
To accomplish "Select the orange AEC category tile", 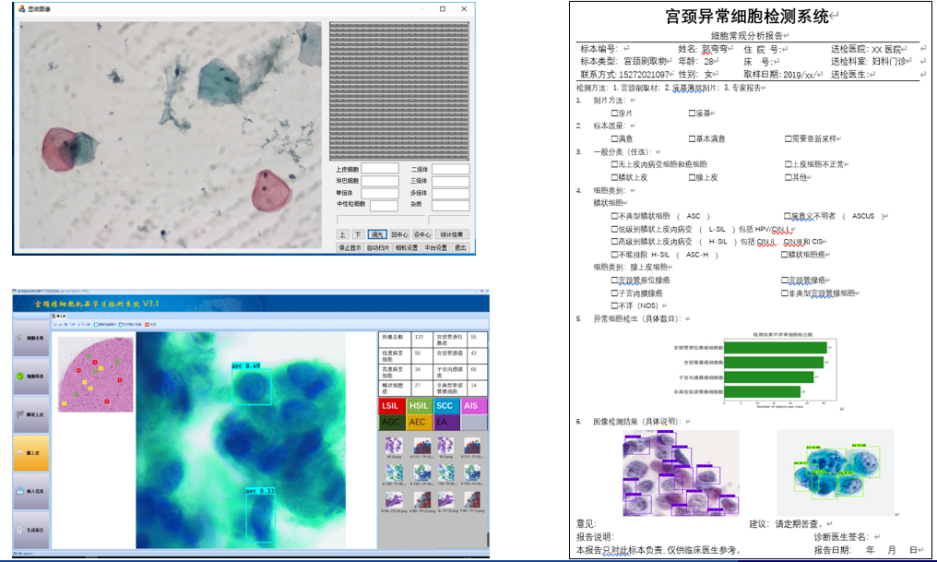I will pyautogui.click(x=420, y=422).
